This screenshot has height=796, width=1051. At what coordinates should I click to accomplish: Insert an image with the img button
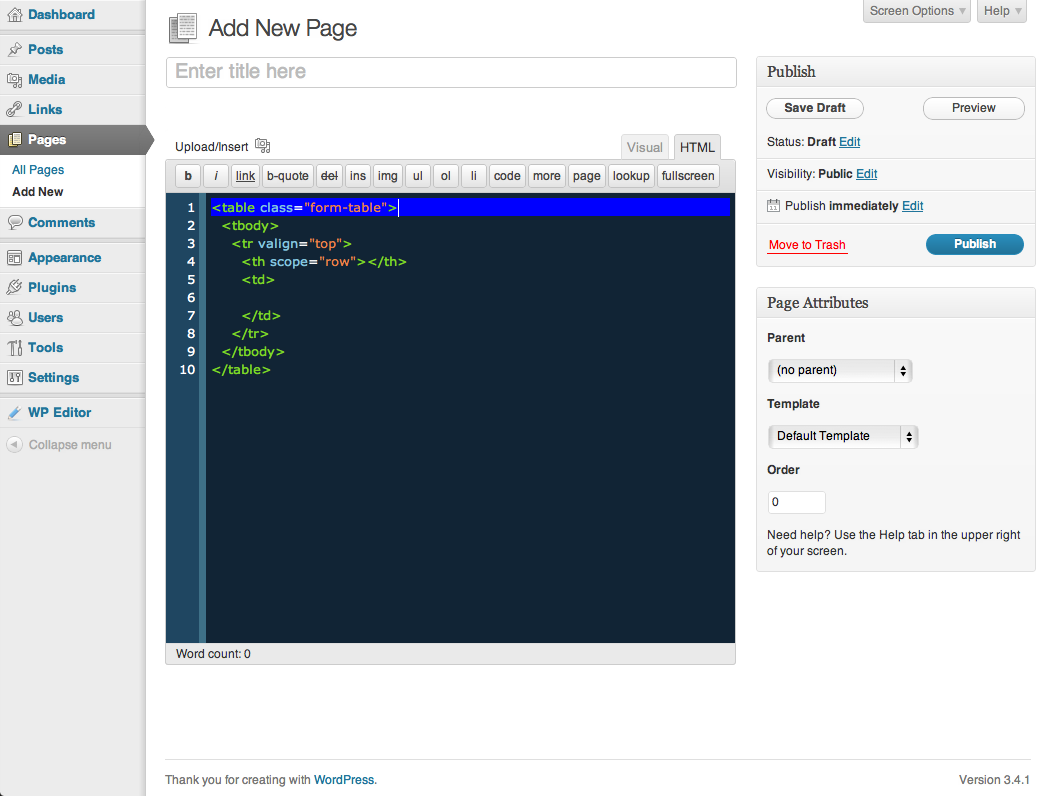pos(387,175)
